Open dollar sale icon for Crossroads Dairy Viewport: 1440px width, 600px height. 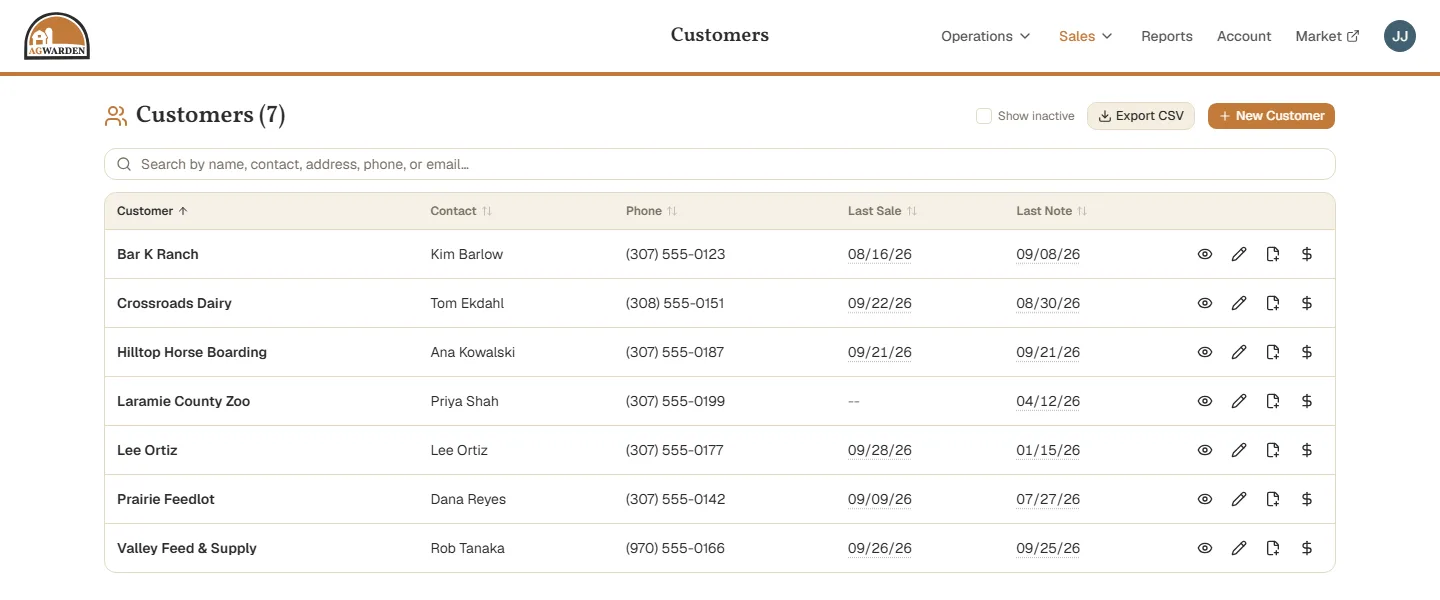[1307, 303]
